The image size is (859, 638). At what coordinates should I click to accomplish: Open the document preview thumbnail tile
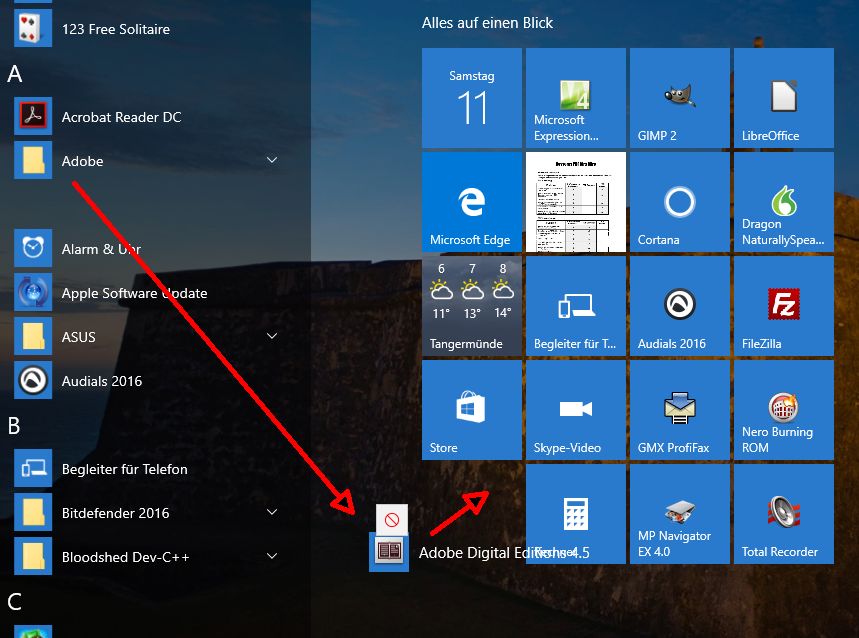(576, 202)
